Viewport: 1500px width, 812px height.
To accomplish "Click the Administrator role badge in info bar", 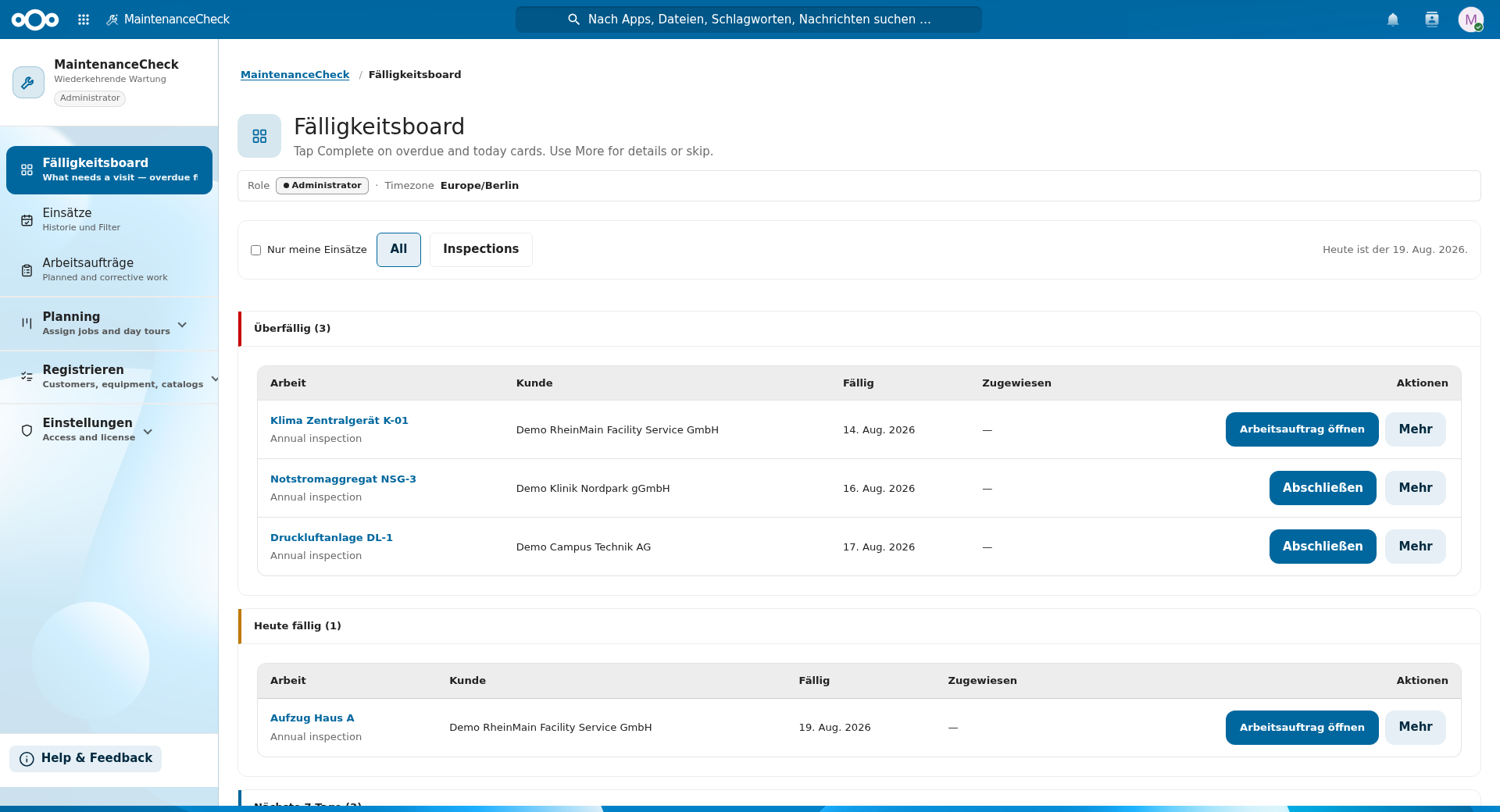I will pyautogui.click(x=322, y=186).
